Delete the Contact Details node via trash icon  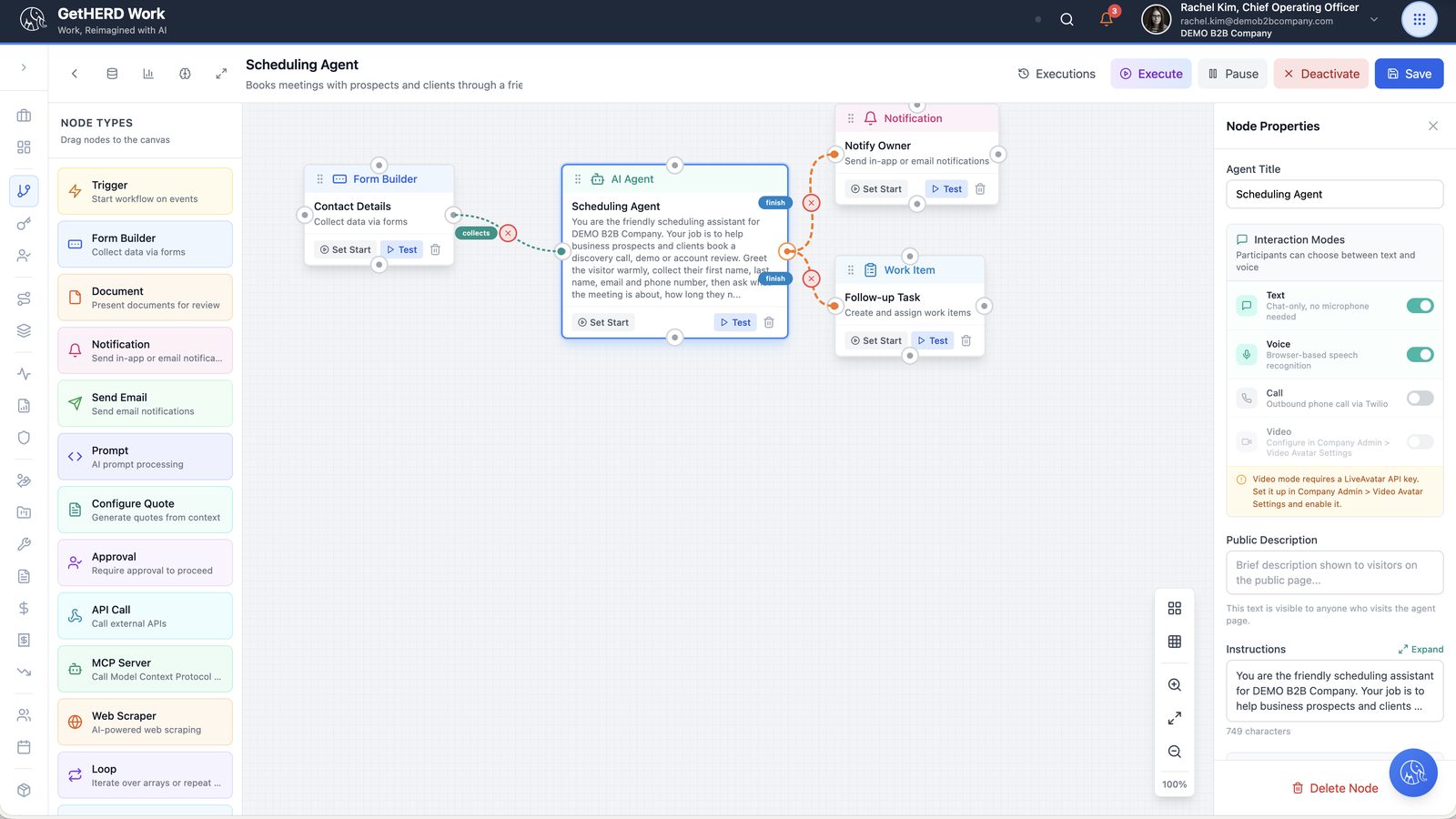click(x=435, y=249)
